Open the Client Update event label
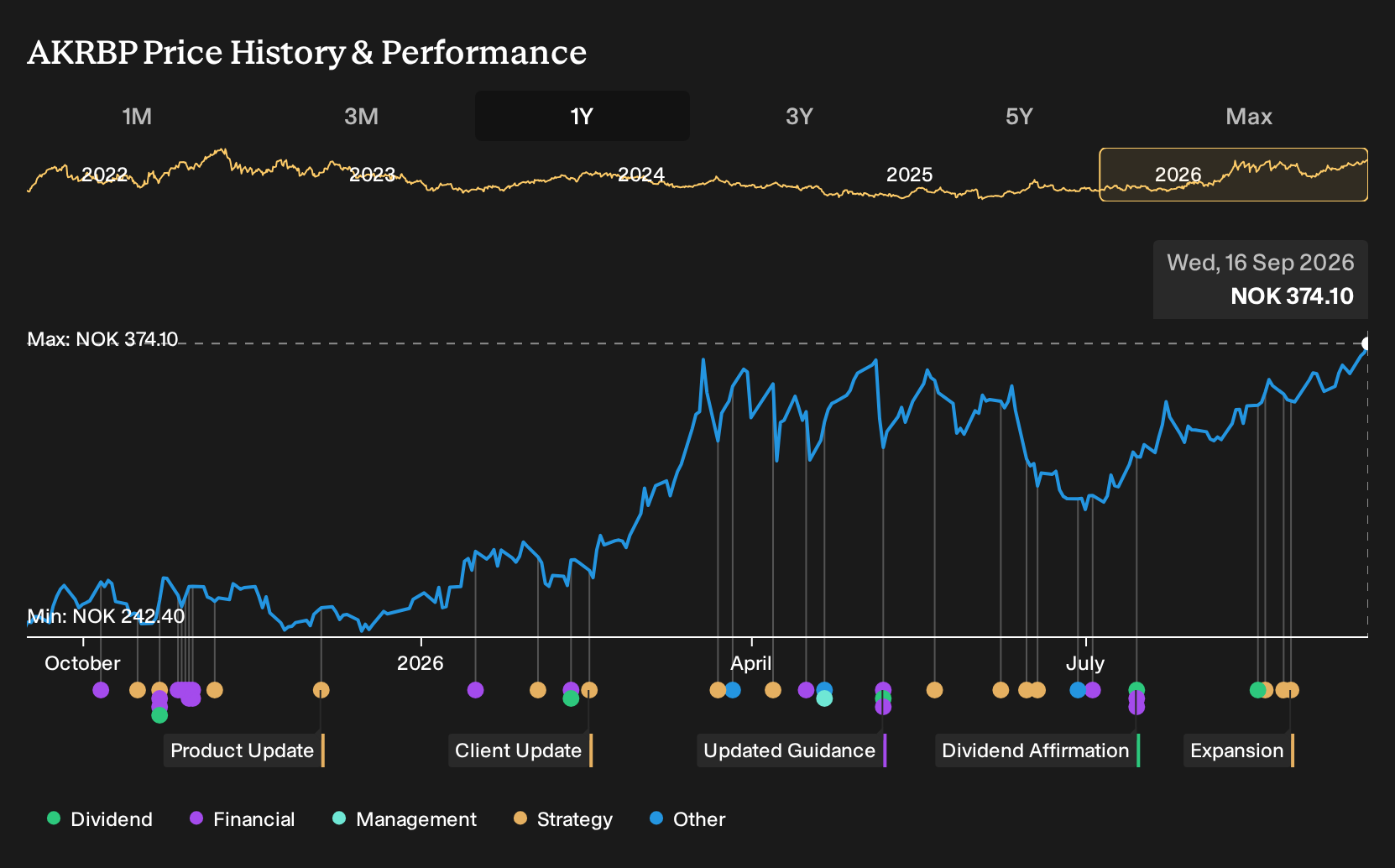 click(520, 750)
